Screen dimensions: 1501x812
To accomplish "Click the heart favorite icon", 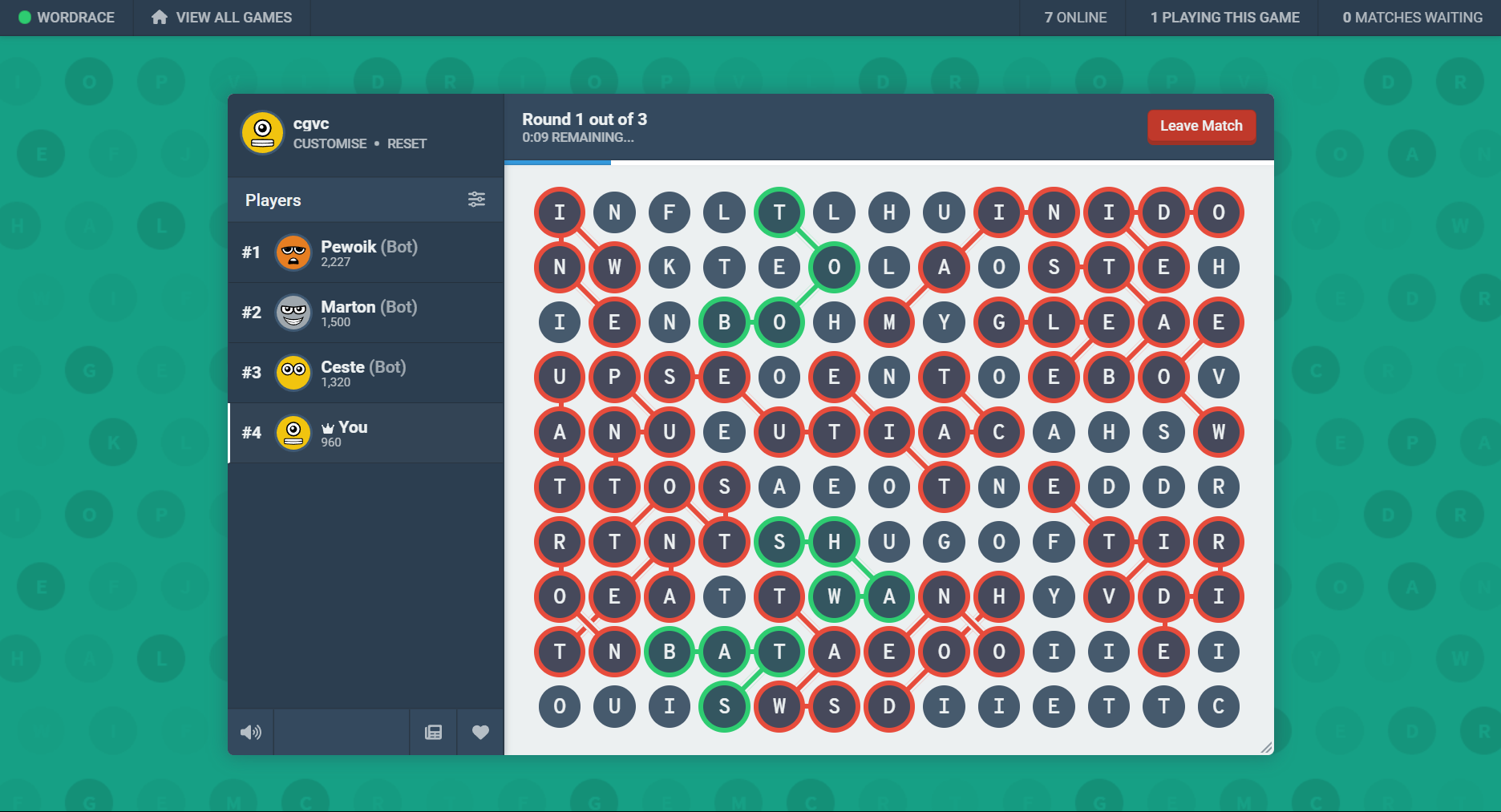I will click(x=480, y=732).
